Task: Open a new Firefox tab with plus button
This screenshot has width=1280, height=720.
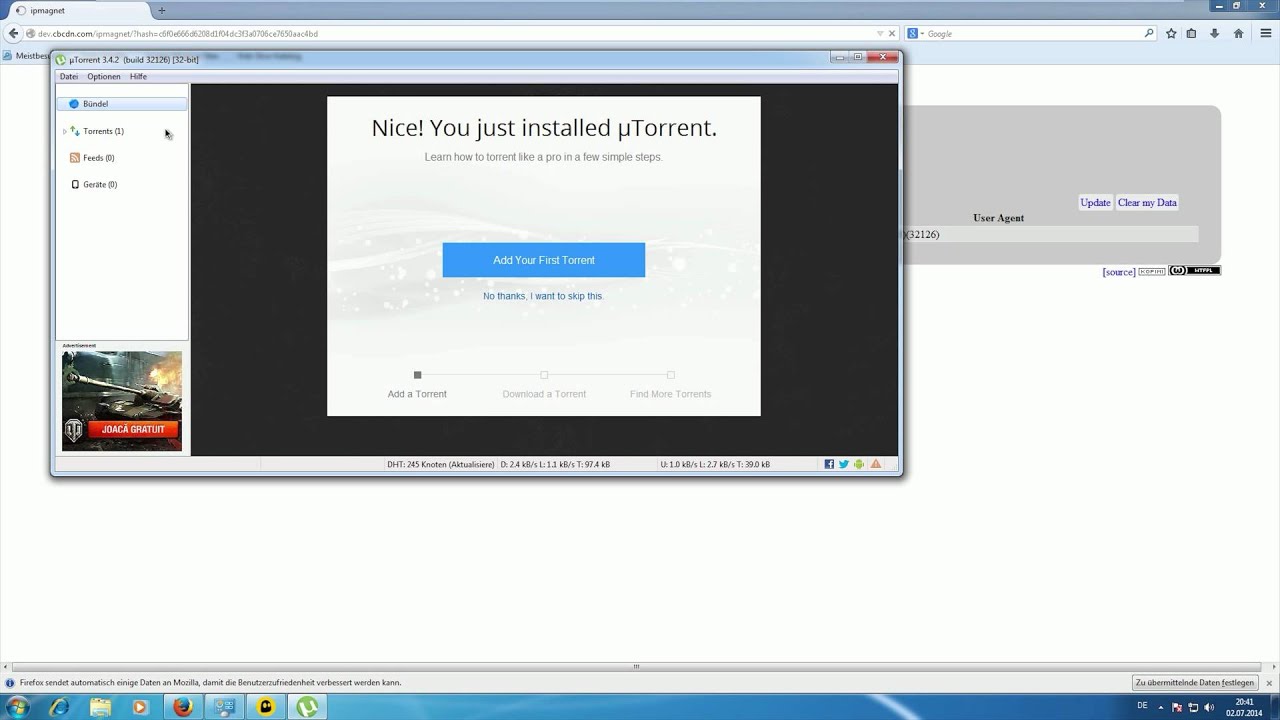Action: (162, 10)
